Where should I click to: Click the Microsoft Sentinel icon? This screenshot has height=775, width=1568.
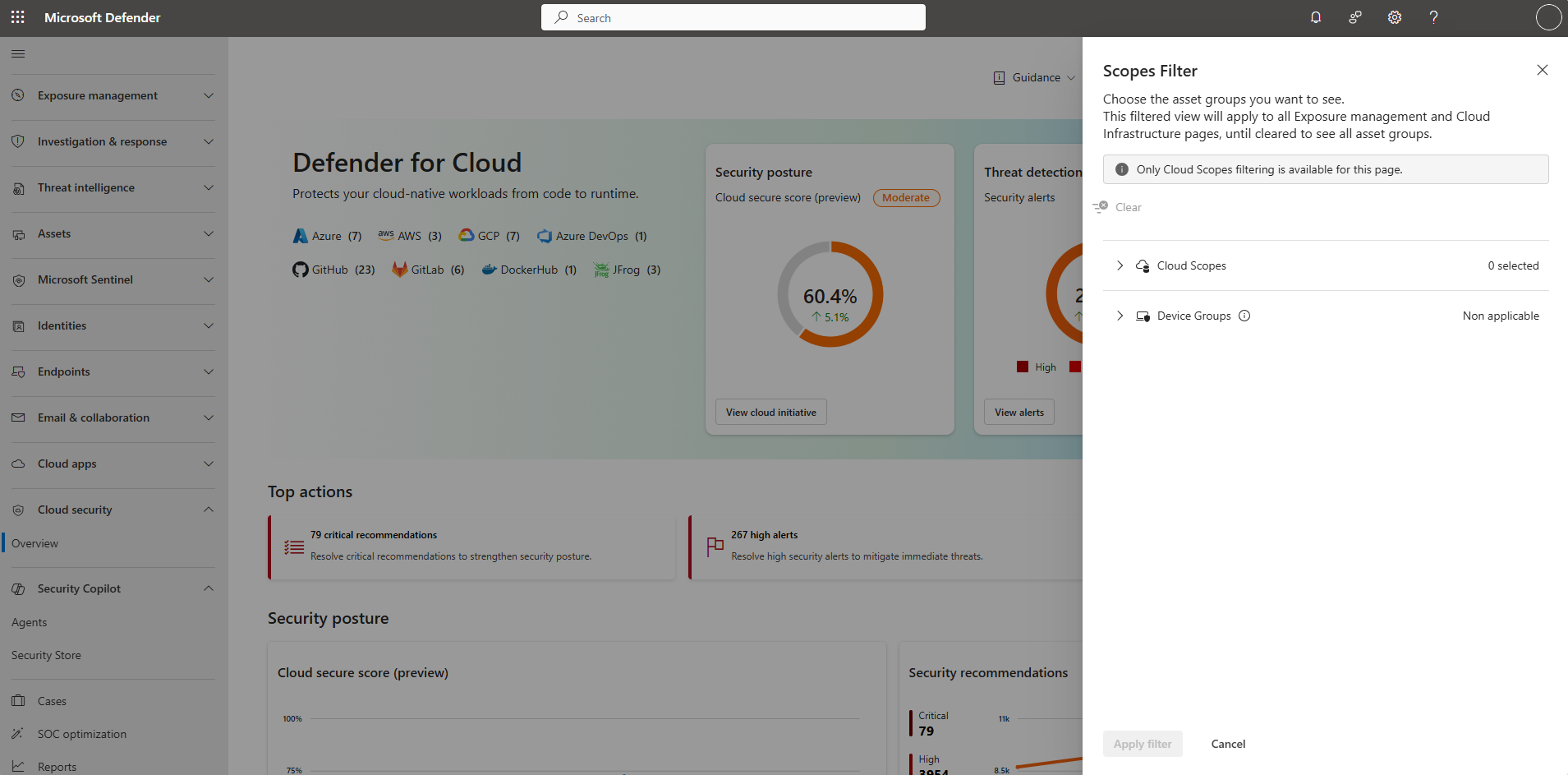[18, 280]
